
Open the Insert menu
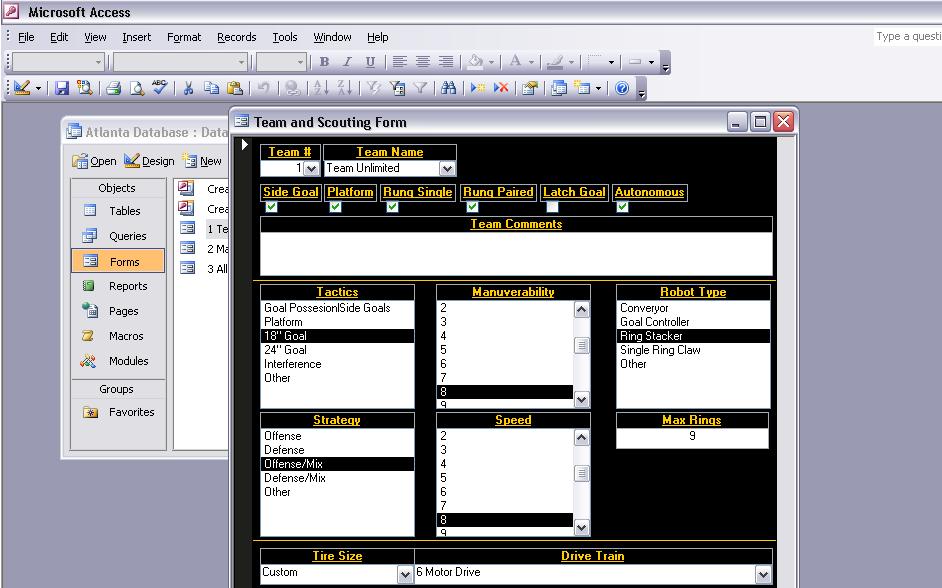point(136,37)
